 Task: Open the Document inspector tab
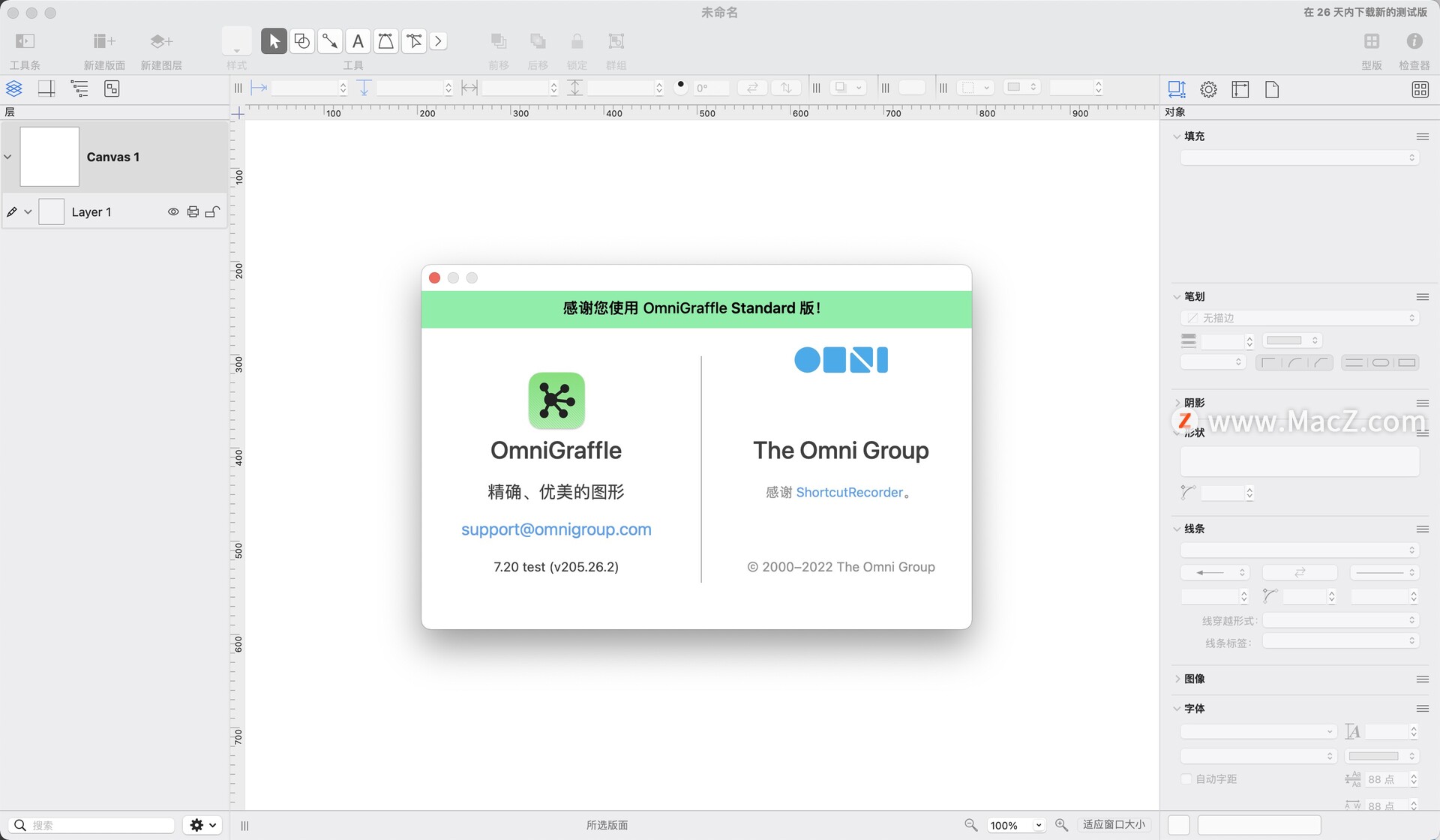coord(1272,89)
